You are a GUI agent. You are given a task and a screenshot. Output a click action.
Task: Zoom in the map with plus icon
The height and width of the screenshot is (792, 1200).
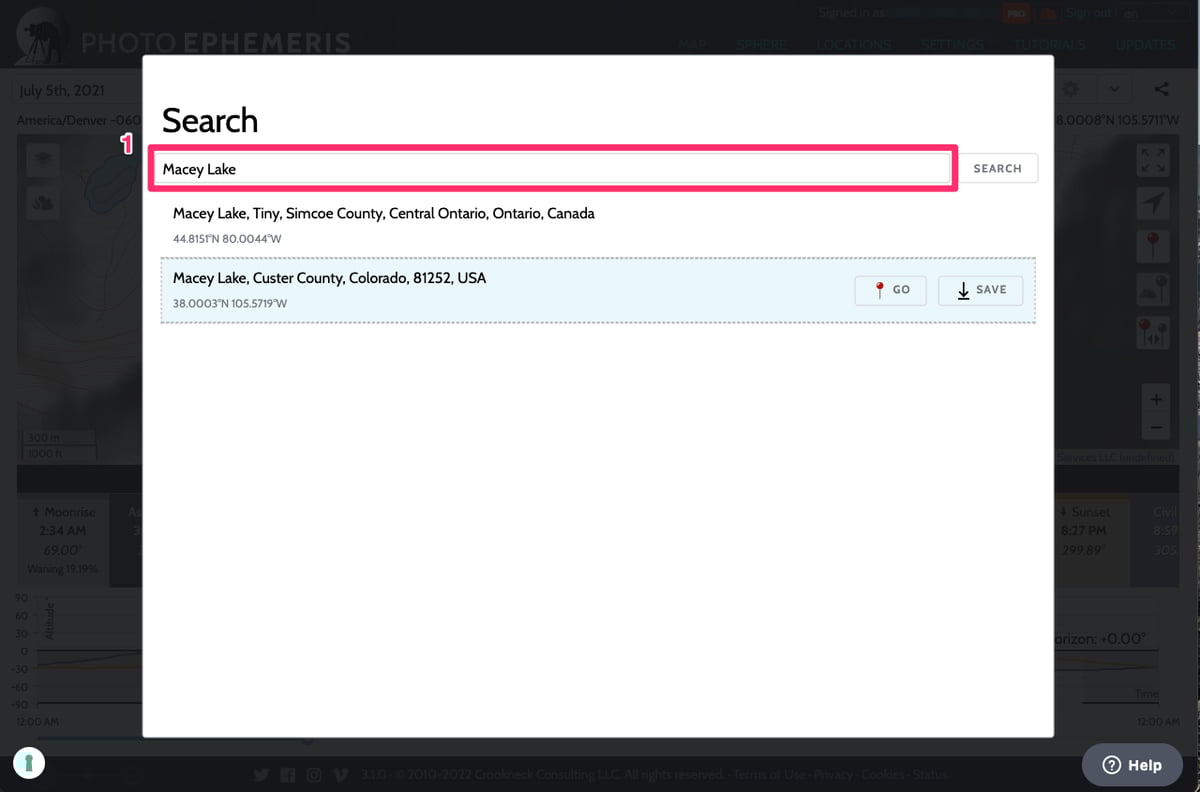1156,400
